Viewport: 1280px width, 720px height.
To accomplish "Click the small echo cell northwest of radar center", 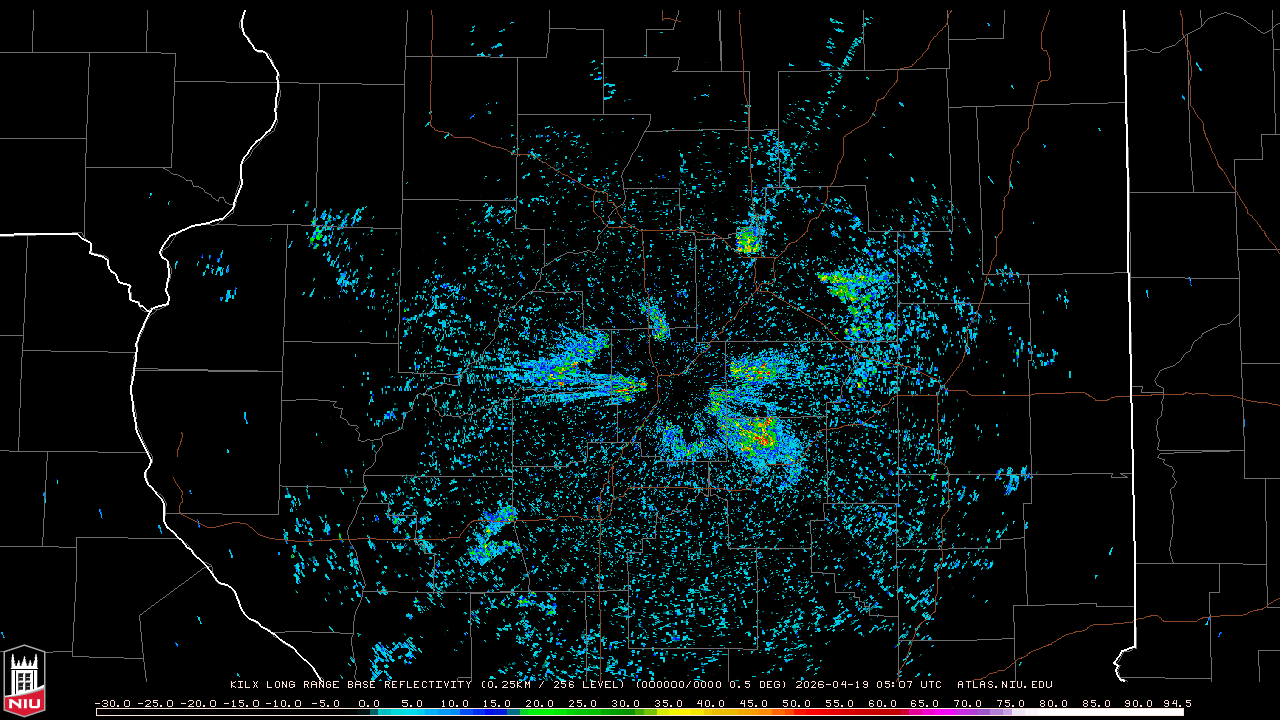I will click(657, 320).
